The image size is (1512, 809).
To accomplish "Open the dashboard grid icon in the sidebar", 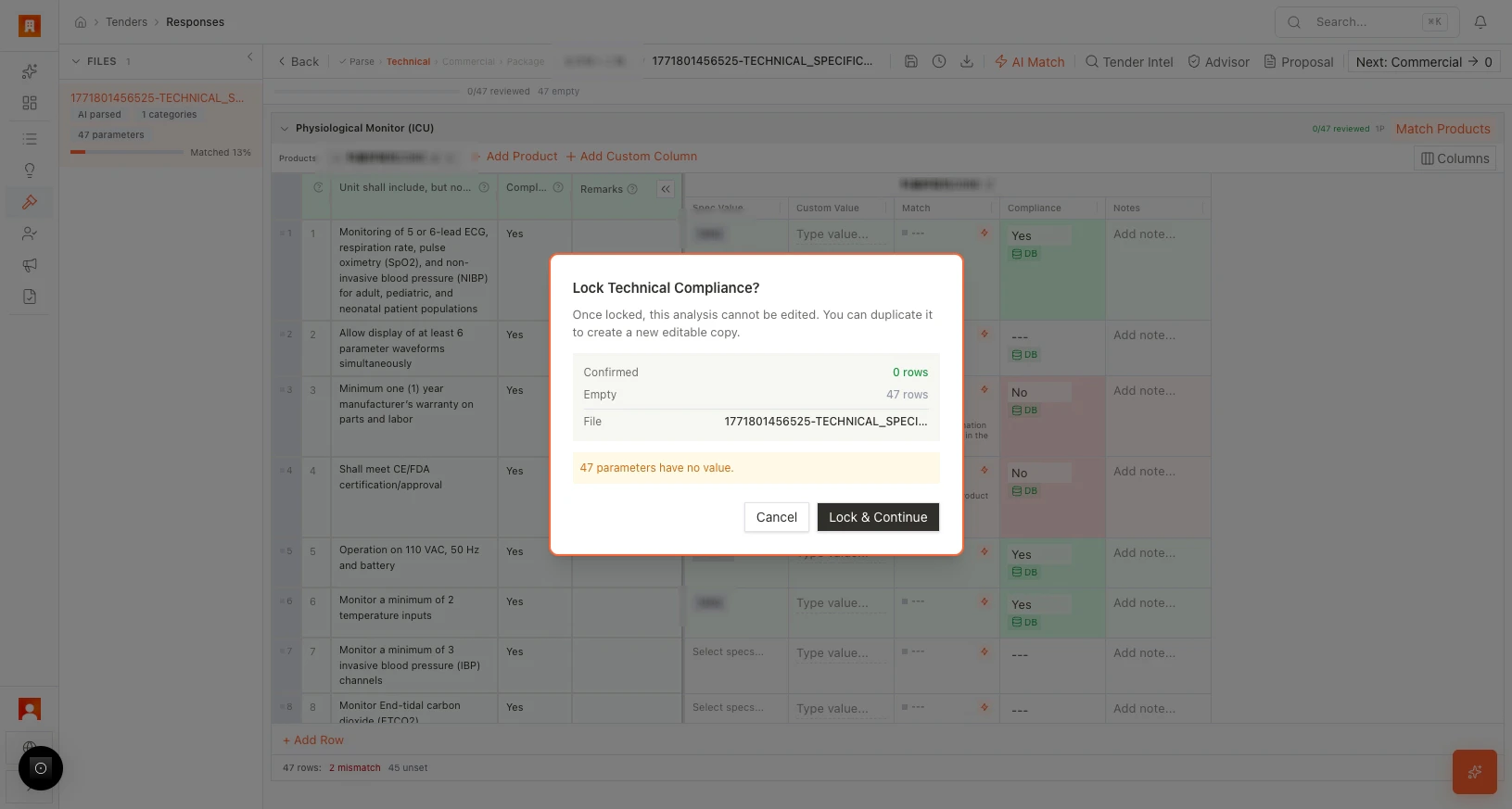I will pos(30,103).
